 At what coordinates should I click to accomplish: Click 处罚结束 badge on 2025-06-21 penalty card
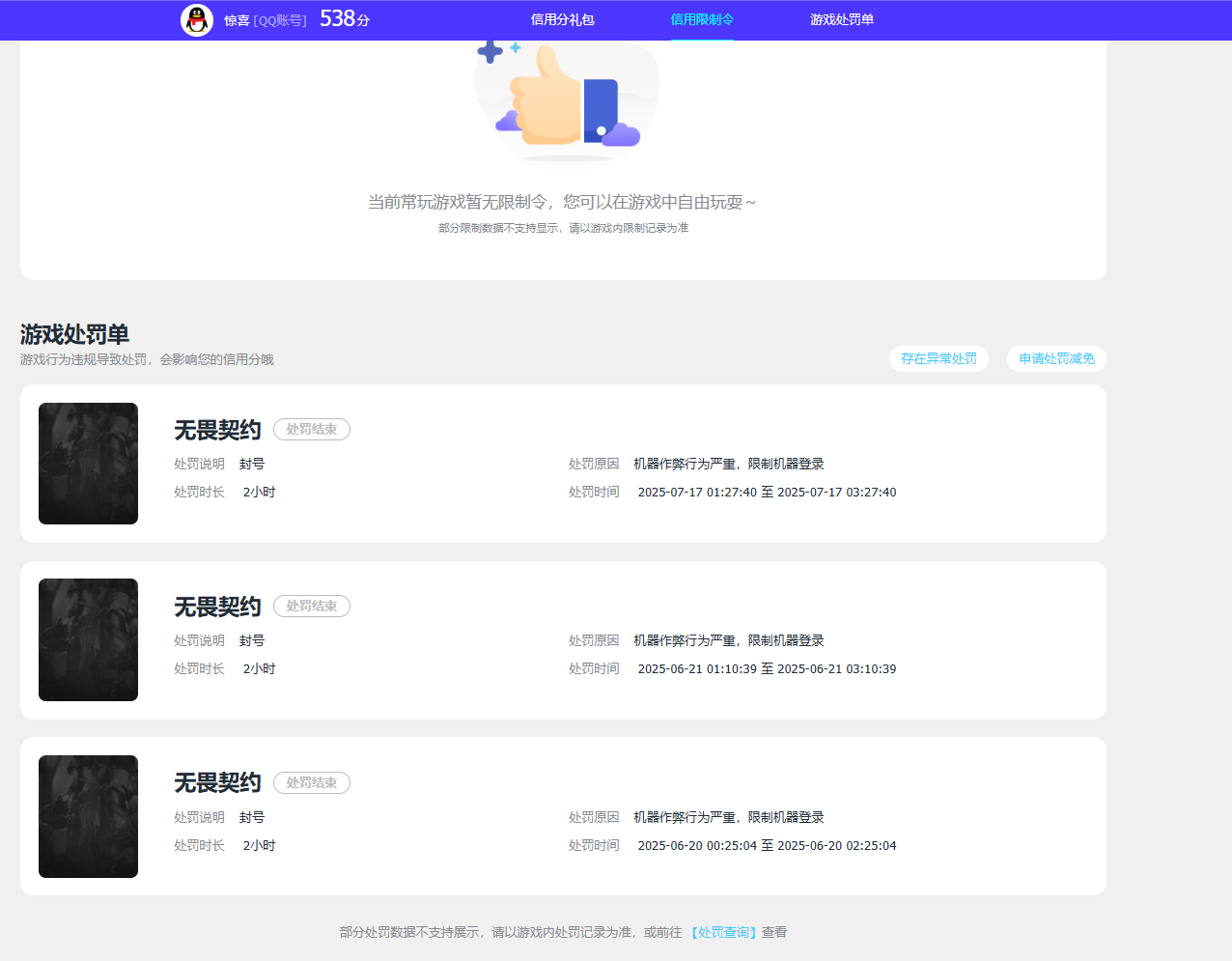click(312, 607)
